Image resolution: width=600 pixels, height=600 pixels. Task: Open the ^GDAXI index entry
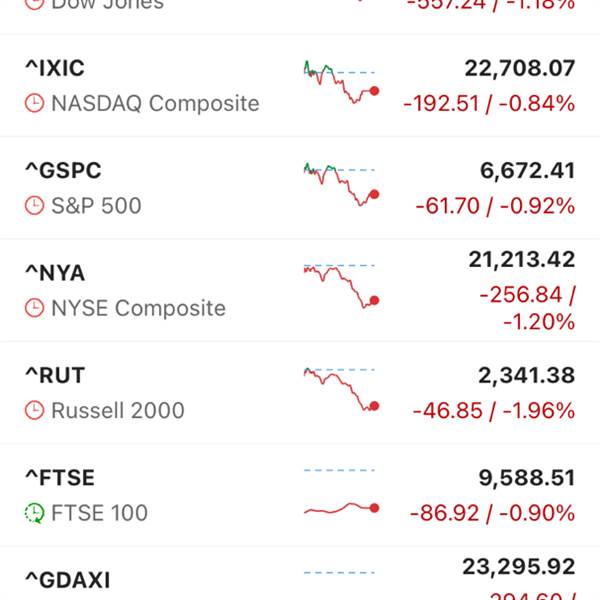[67, 580]
